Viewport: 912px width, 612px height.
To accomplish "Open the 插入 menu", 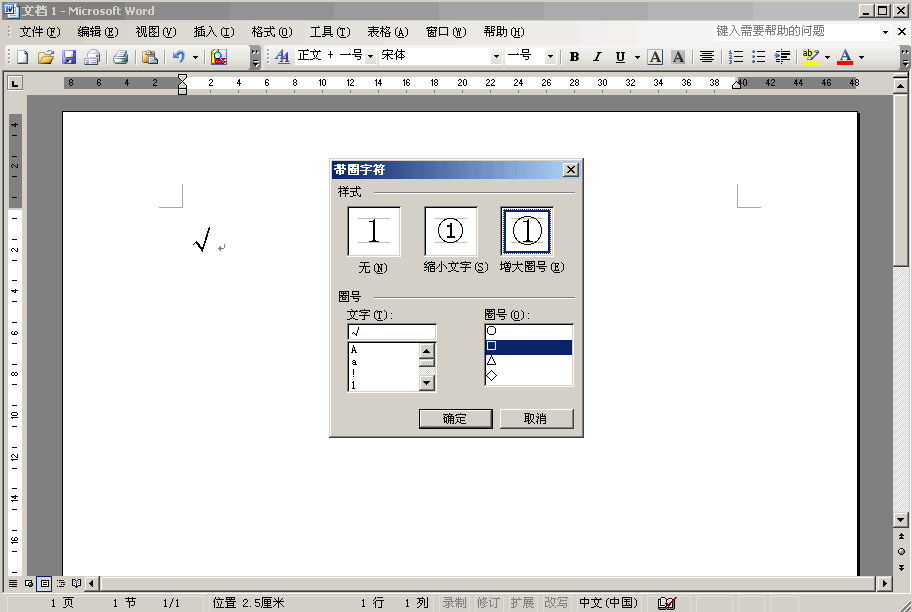I will (x=213, y=32).
